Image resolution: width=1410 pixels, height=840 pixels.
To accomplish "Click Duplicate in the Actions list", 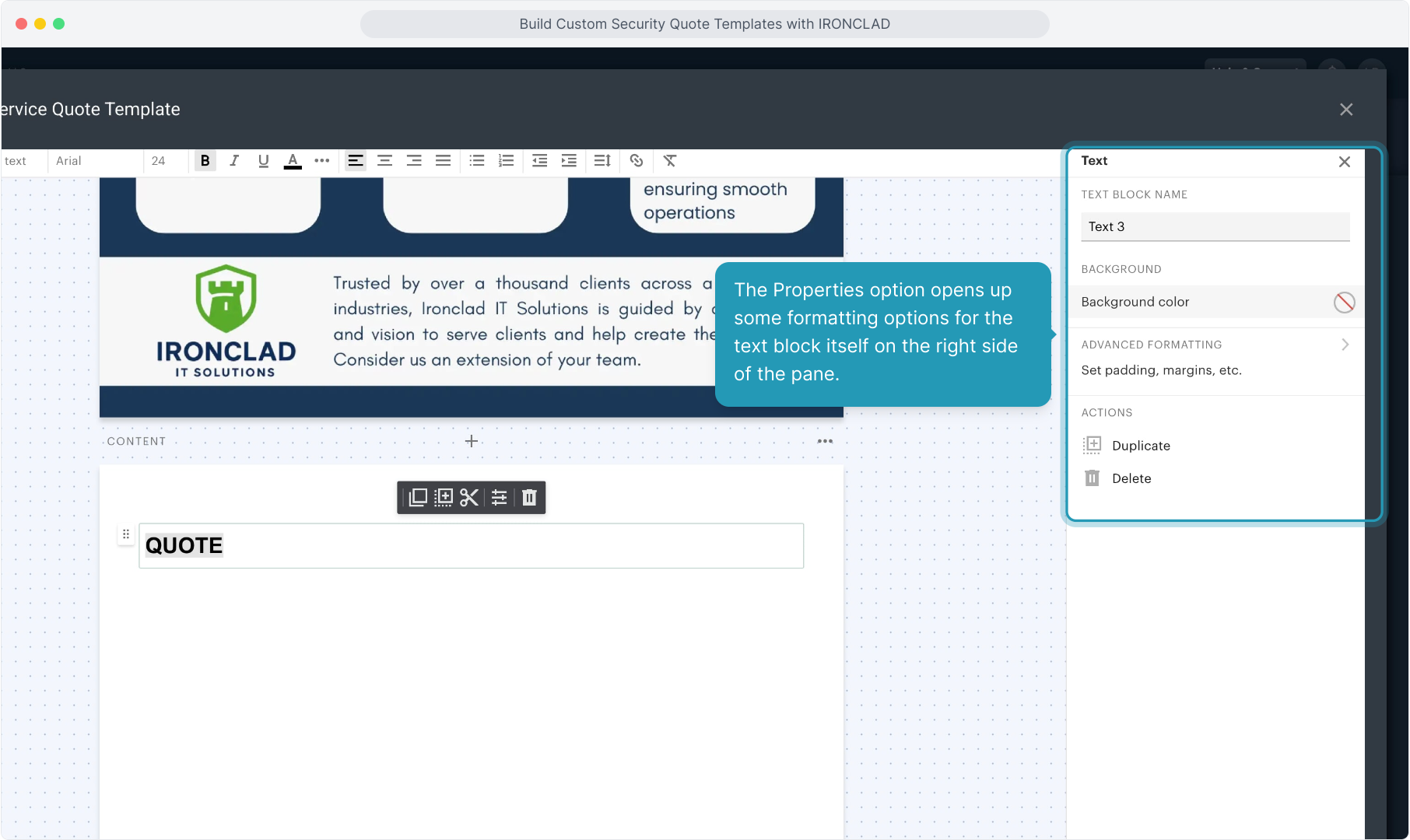I will (1127, 446).
